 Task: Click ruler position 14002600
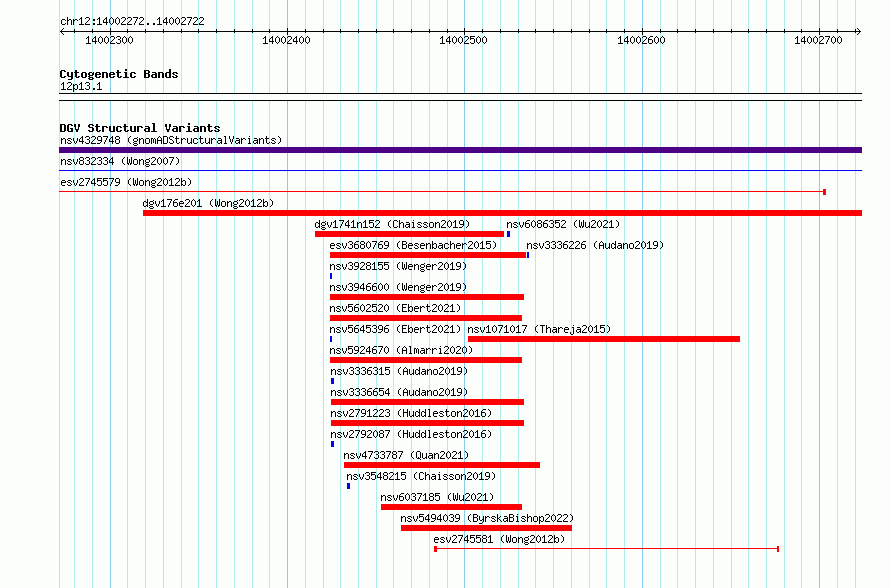(641, 40)
